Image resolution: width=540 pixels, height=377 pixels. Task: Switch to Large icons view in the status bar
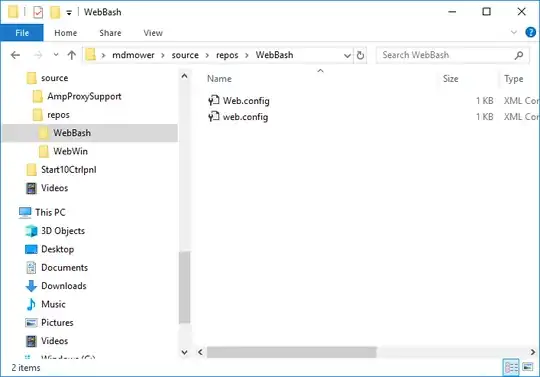click(528, 367)
